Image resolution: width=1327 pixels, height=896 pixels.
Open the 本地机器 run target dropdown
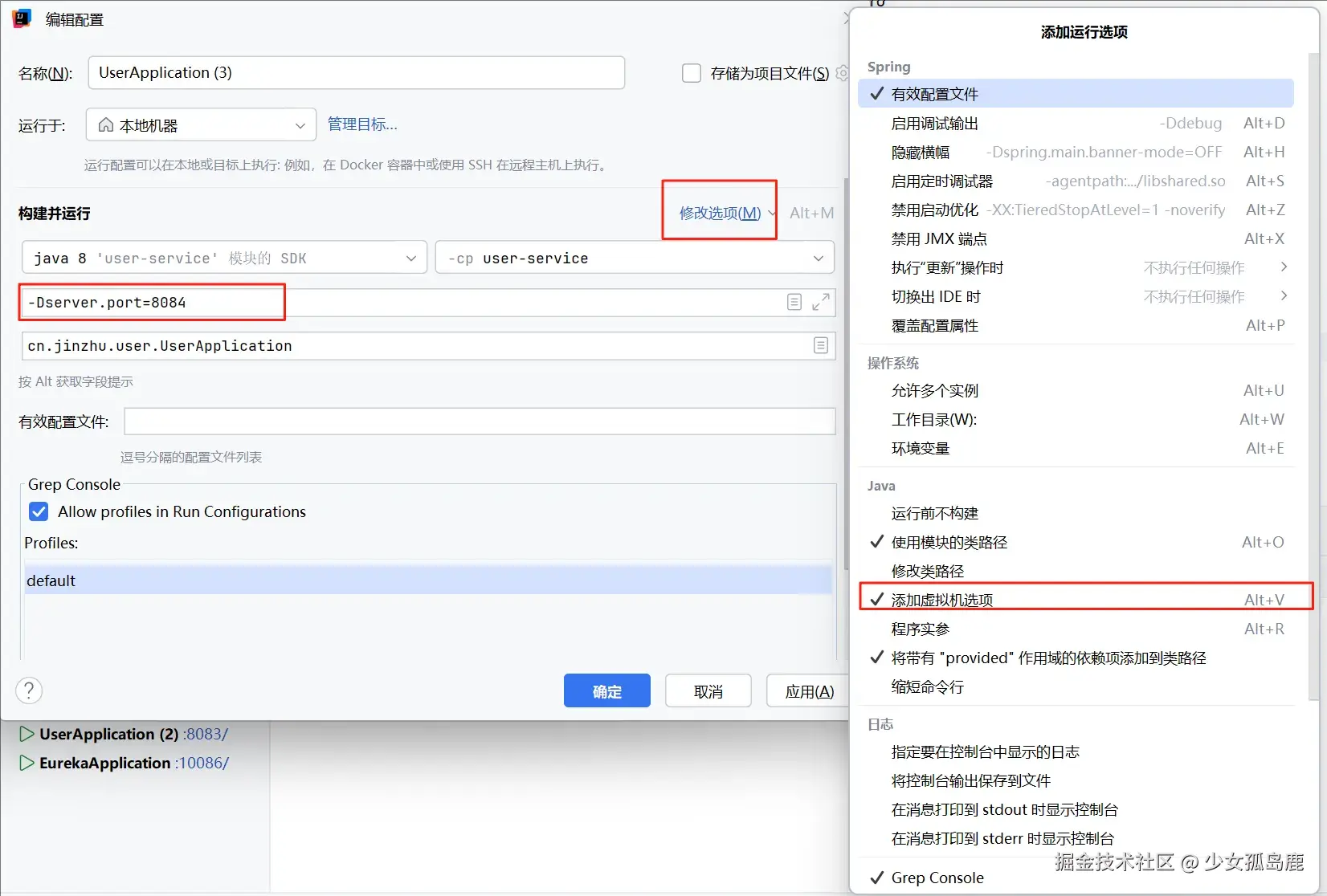[201, 125]
